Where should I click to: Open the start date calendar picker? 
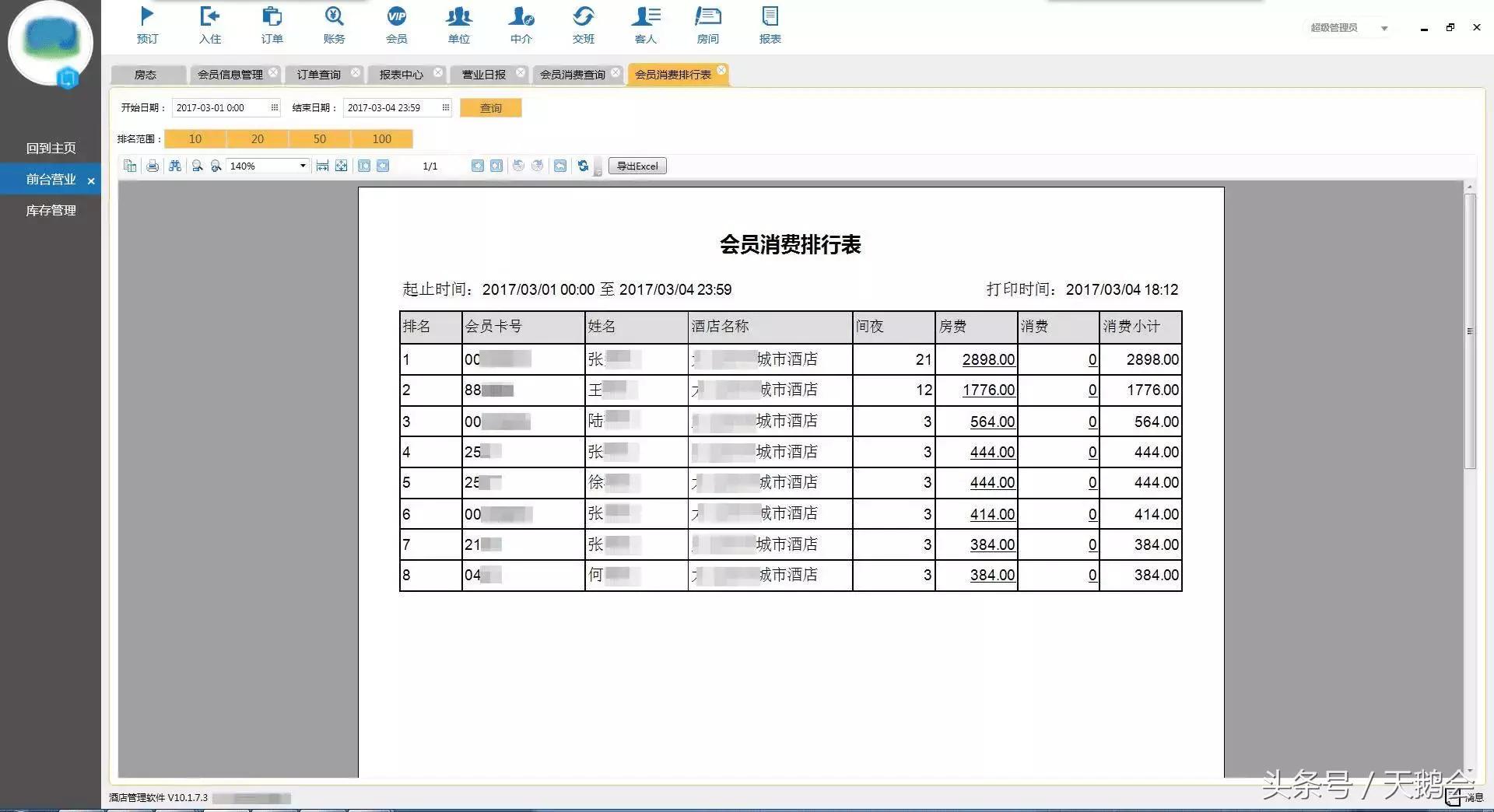(x=274, y=107)
